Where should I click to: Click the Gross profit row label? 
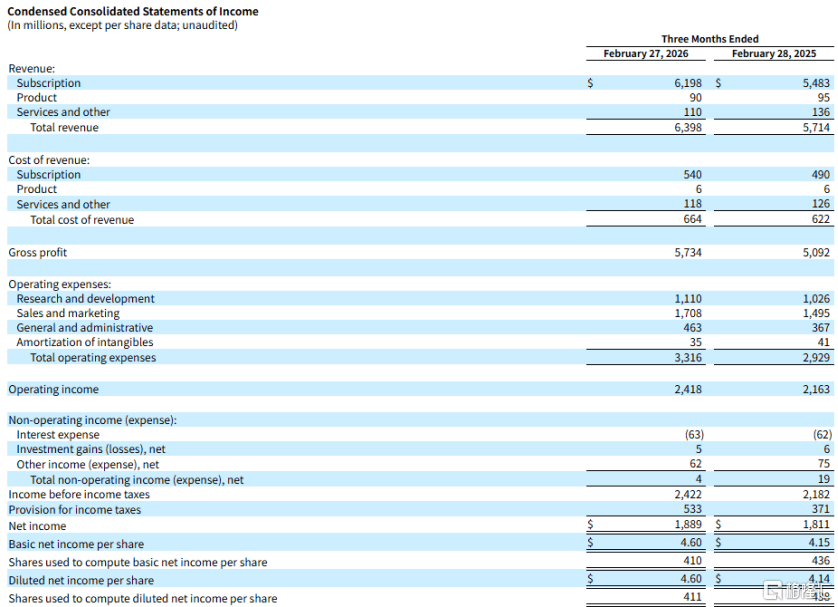pyautogui.click(x=38, y=253)
